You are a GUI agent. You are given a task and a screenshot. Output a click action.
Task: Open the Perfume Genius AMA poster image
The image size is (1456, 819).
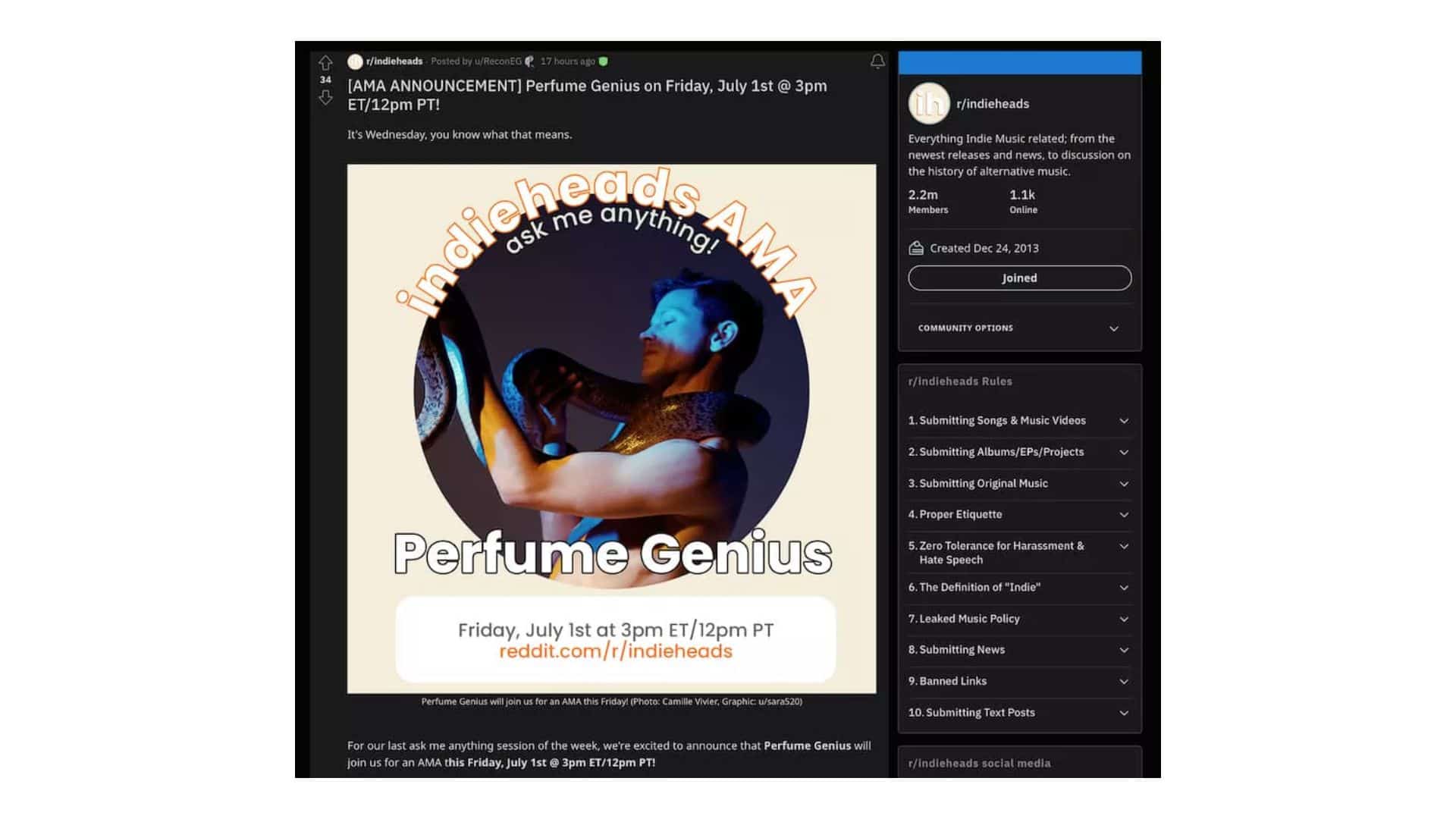point(611,428)
